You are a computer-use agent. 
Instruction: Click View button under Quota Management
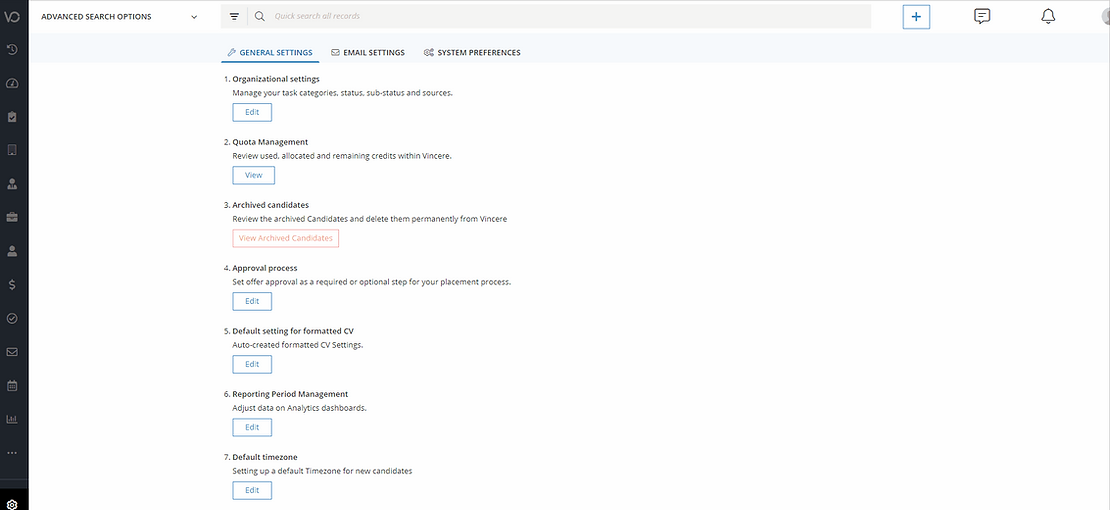click(x=253, y=175)
